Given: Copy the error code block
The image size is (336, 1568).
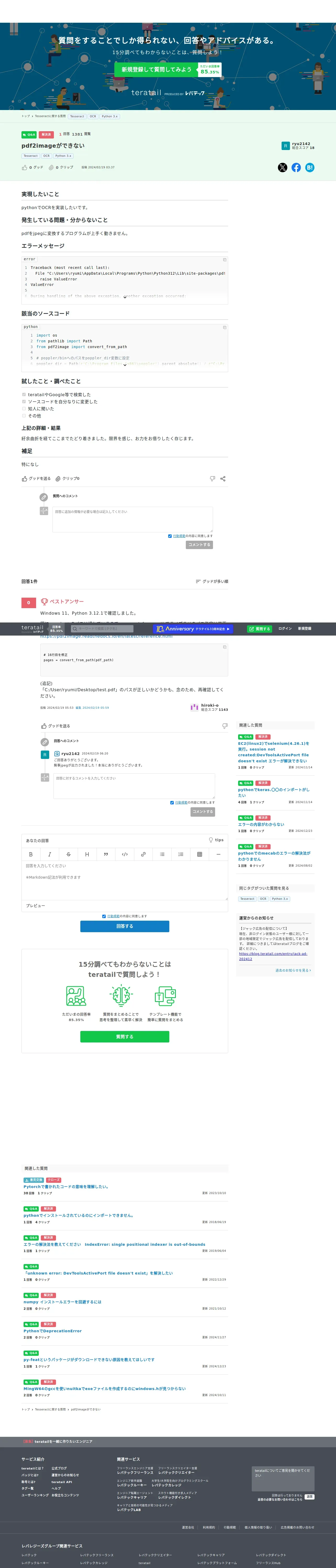Looking at the screenshot, I should [225, 260].
